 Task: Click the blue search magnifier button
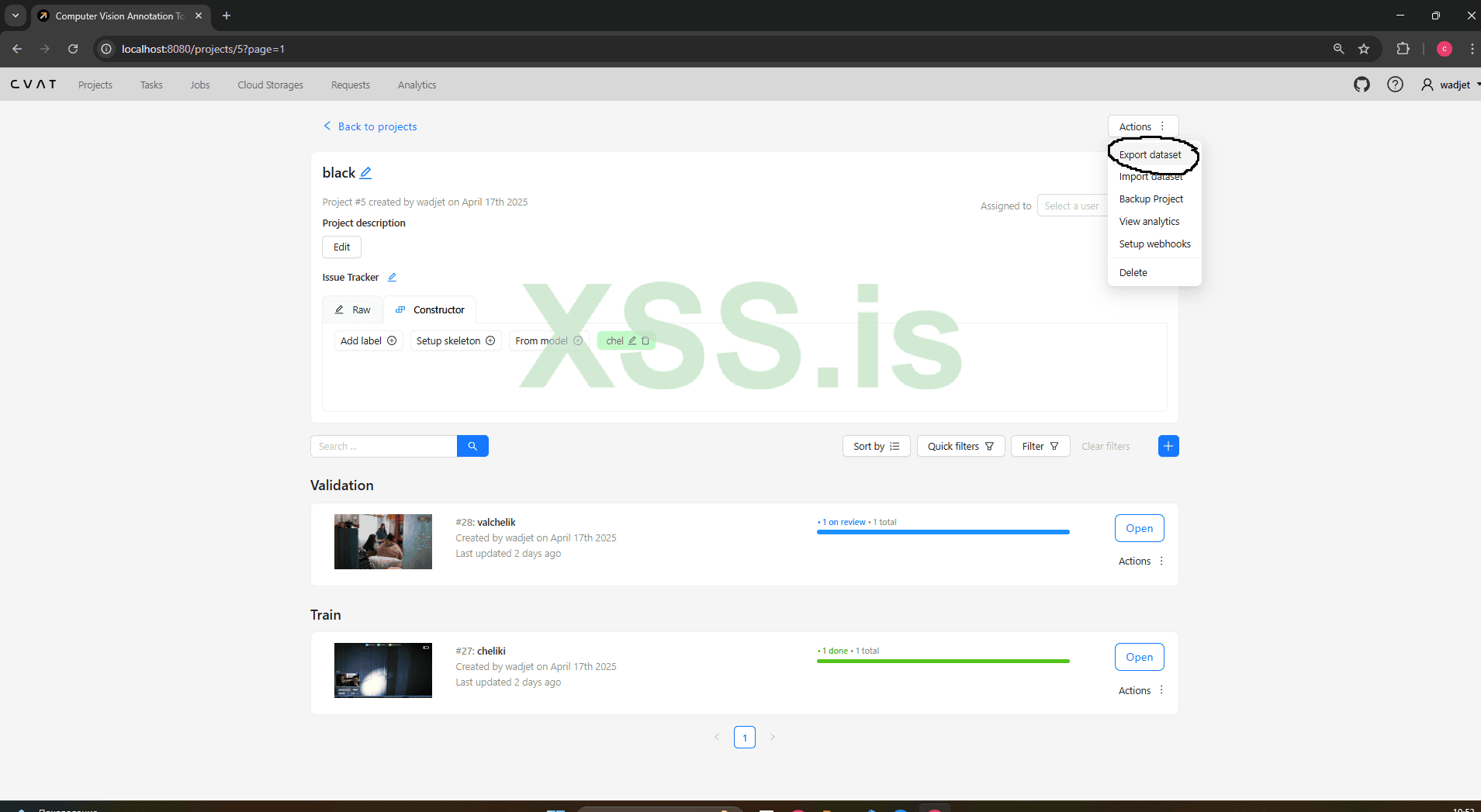[x=472, y=446]
